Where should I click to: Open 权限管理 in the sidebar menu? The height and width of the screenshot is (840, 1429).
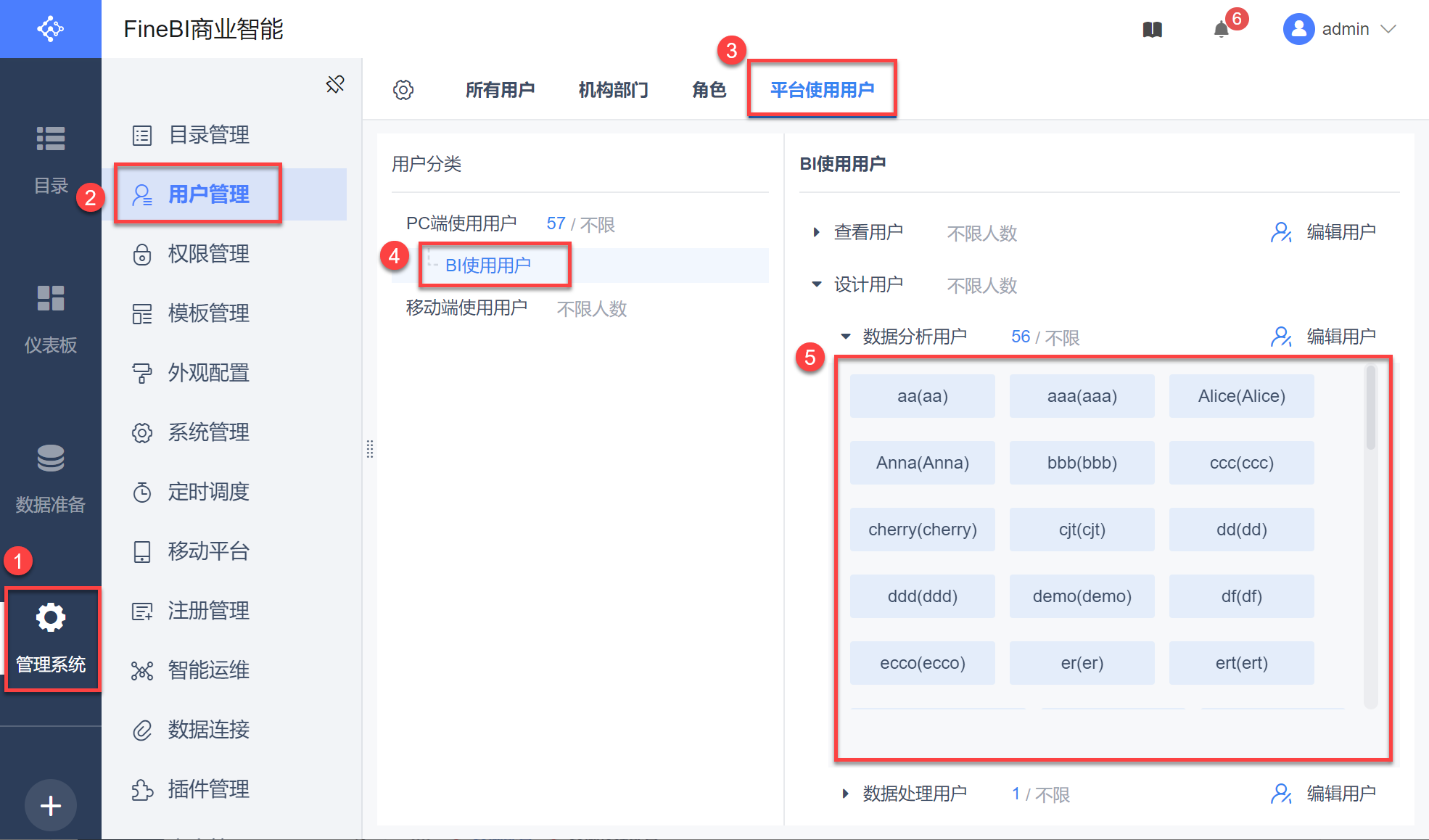[208, 254]
